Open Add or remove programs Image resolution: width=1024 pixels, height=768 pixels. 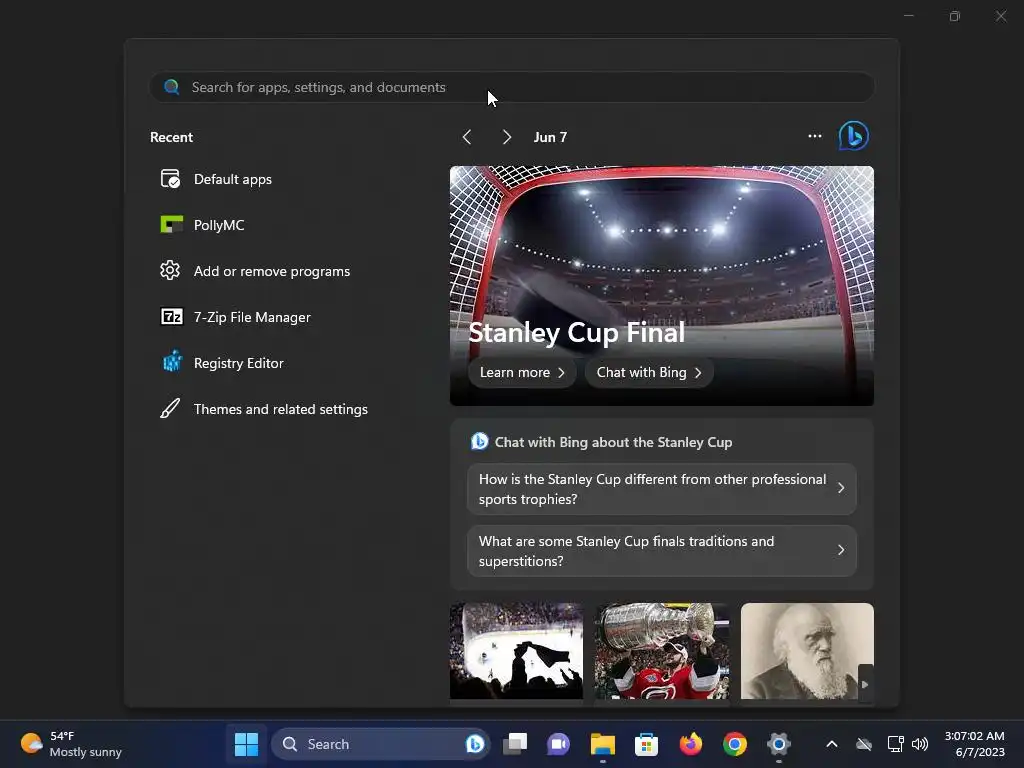(272, 271)
